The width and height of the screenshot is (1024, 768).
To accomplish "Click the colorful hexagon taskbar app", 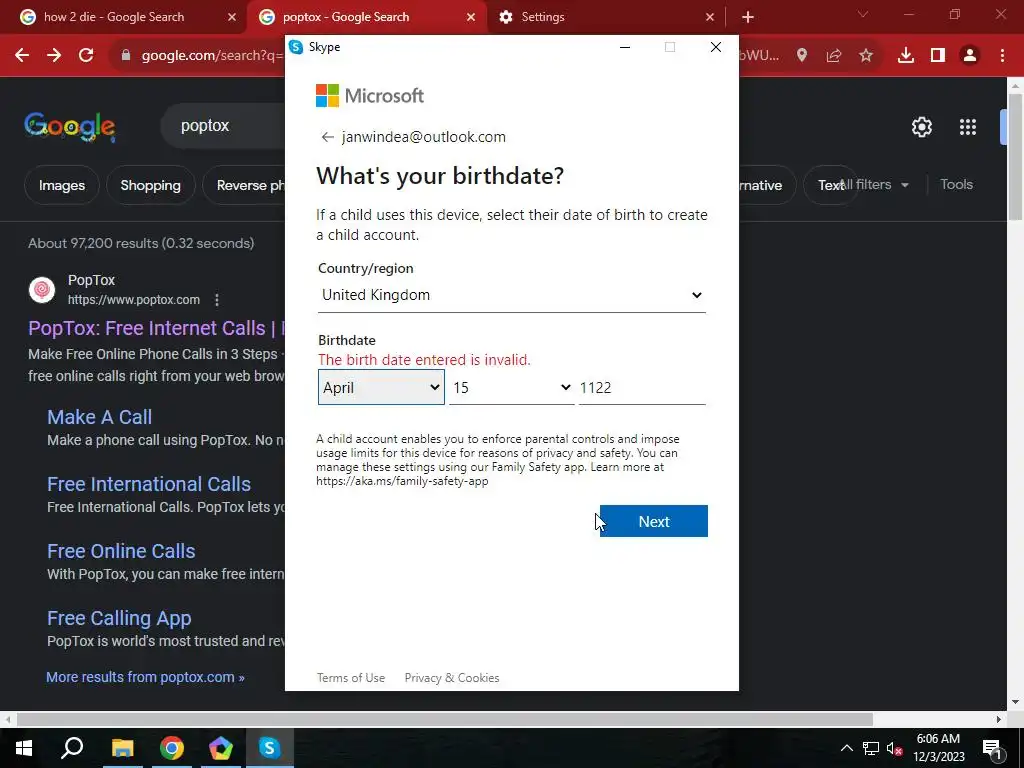I will click(221, 748).
